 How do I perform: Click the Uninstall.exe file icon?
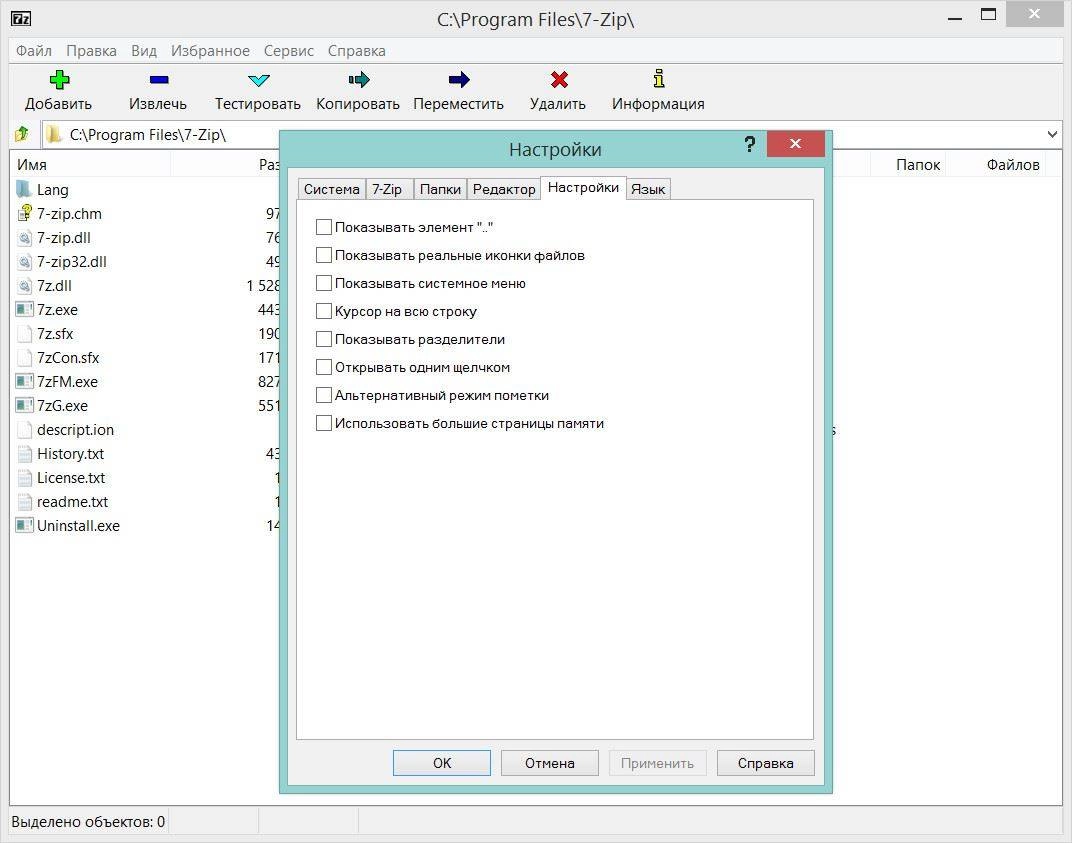tap(24, 525)
